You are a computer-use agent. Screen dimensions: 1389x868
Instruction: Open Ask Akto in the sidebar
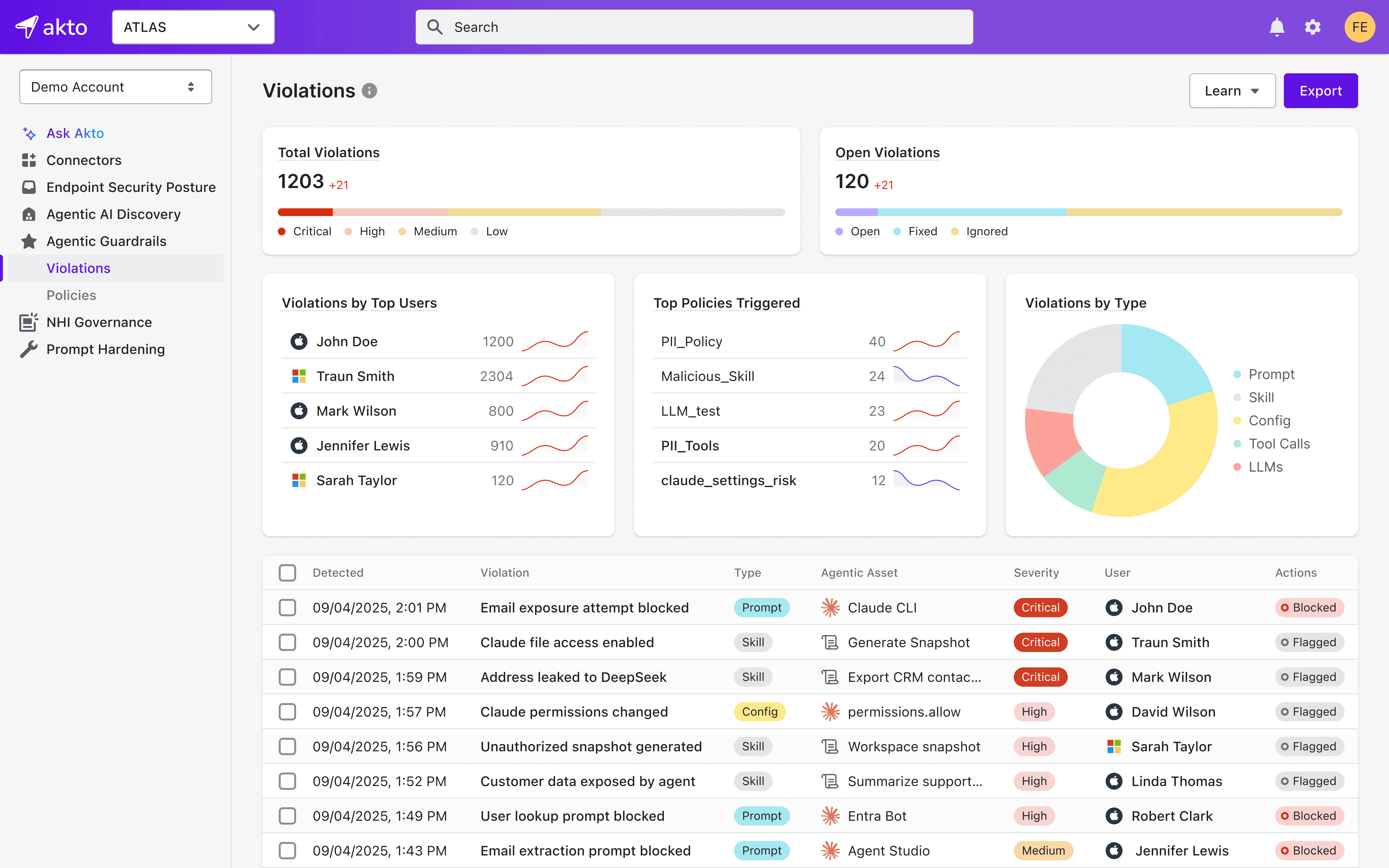pyautogui.click(x=75, y=133)
